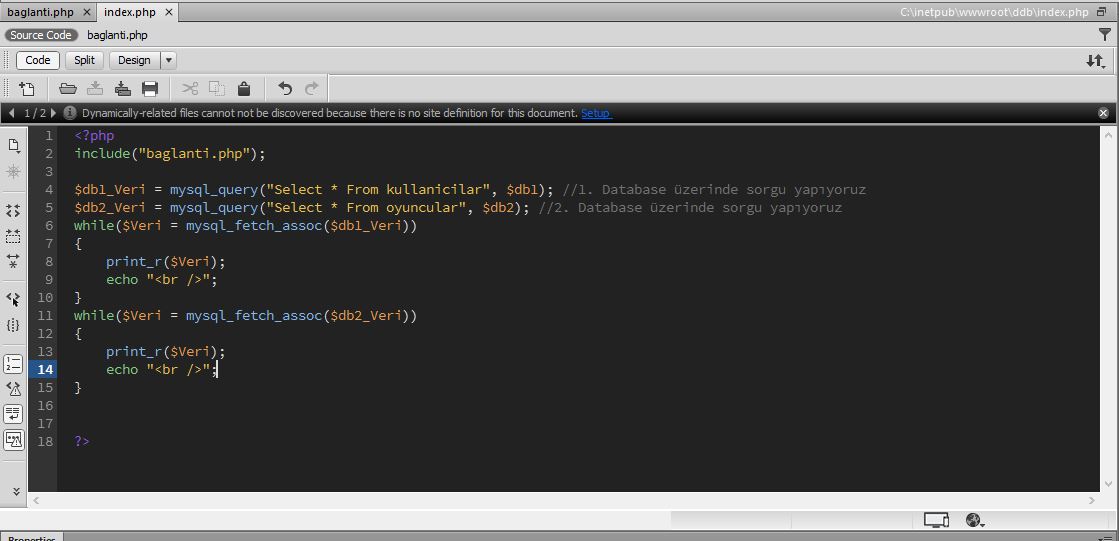Click the filter related files funnel icon
The image size is (1119, 541).
point(1104,34)
